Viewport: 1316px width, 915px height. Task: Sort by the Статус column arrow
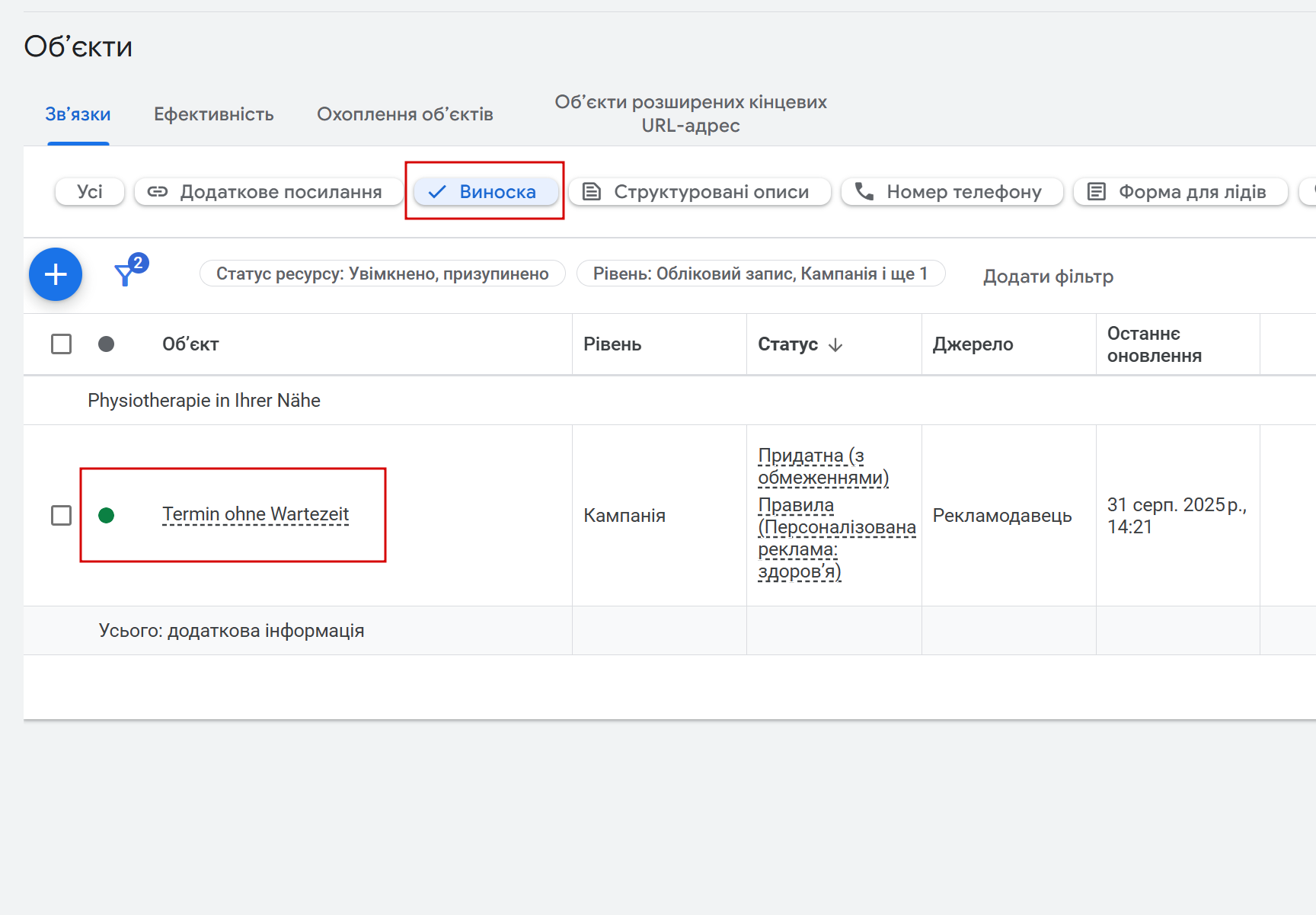pos(835,345)
